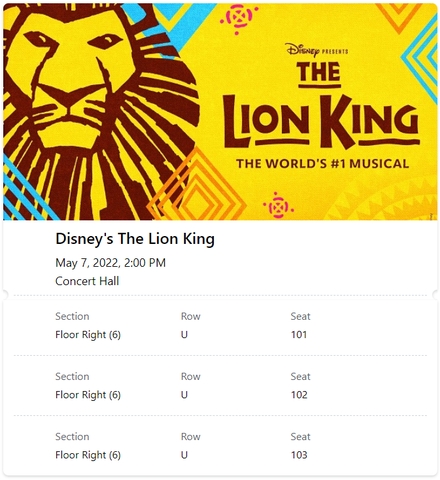Viewport: 440px width, 480px height.
Task: Select the ticket row for seat 101
Action: [x=220, y=326]
